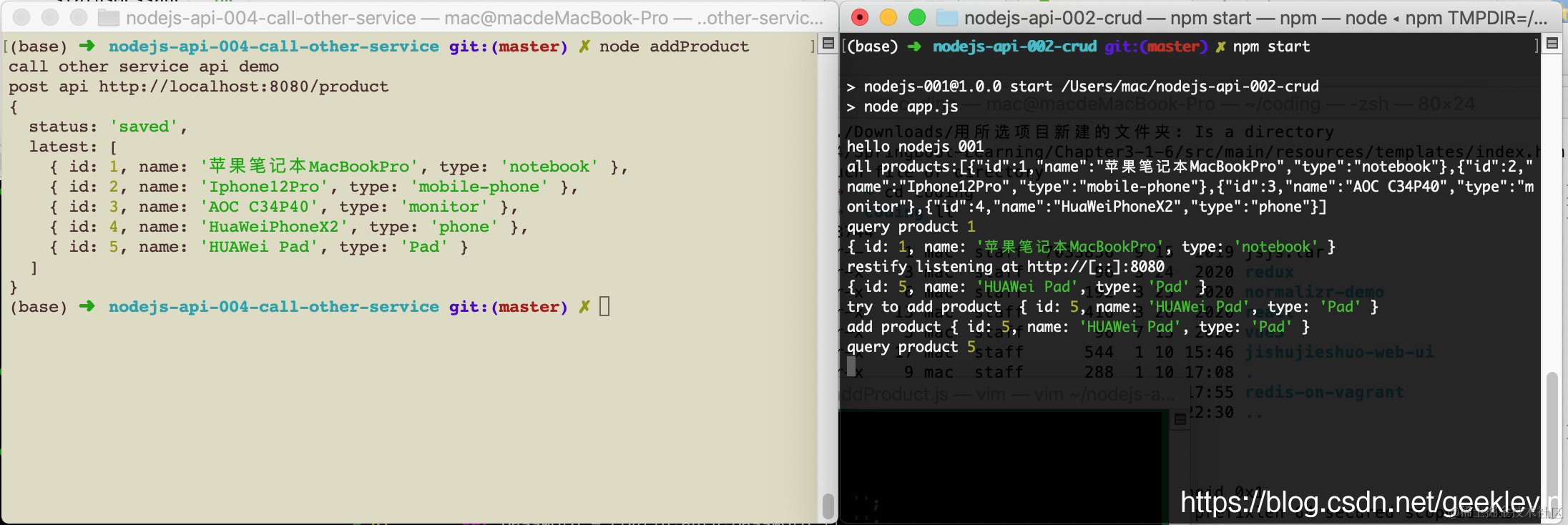Click the 'latest: [' line
This screenshot has height=525, width=1568.
[73, 147]
